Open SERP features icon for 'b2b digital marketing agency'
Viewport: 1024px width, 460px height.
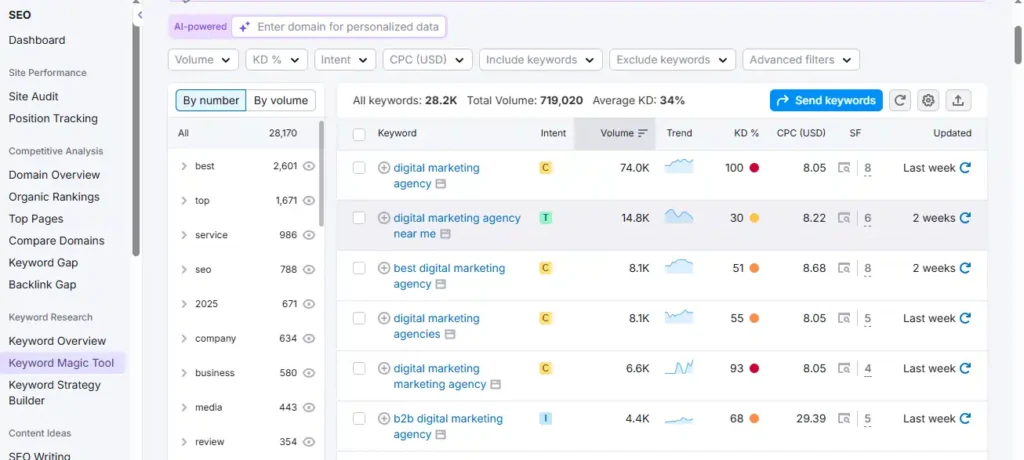[845, 419]
